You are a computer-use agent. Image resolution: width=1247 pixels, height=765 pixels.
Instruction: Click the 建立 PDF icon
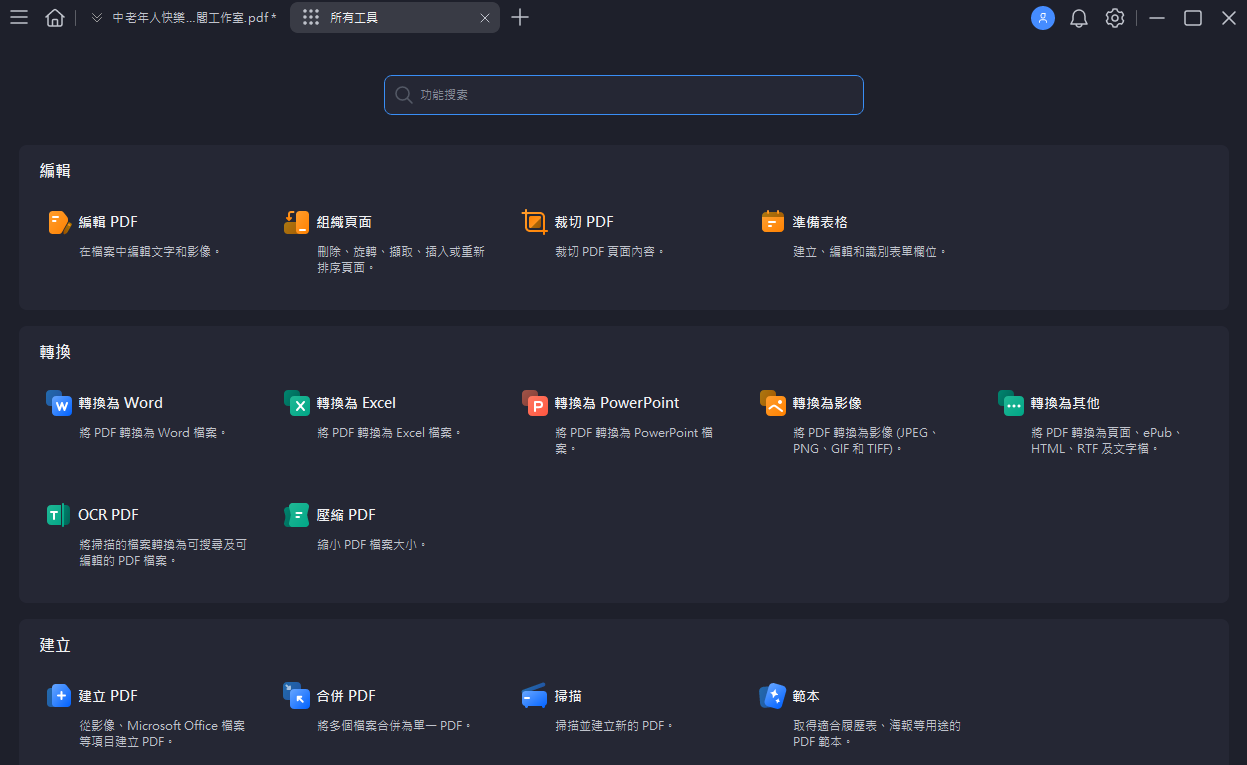(x=59, y=696)
